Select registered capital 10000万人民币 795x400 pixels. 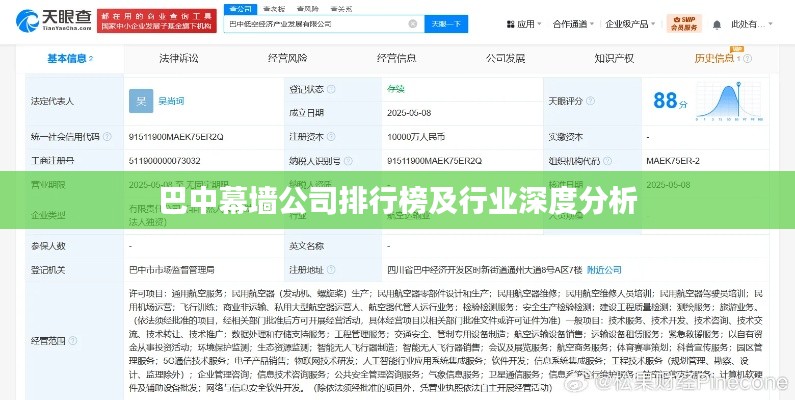(416, 136)
